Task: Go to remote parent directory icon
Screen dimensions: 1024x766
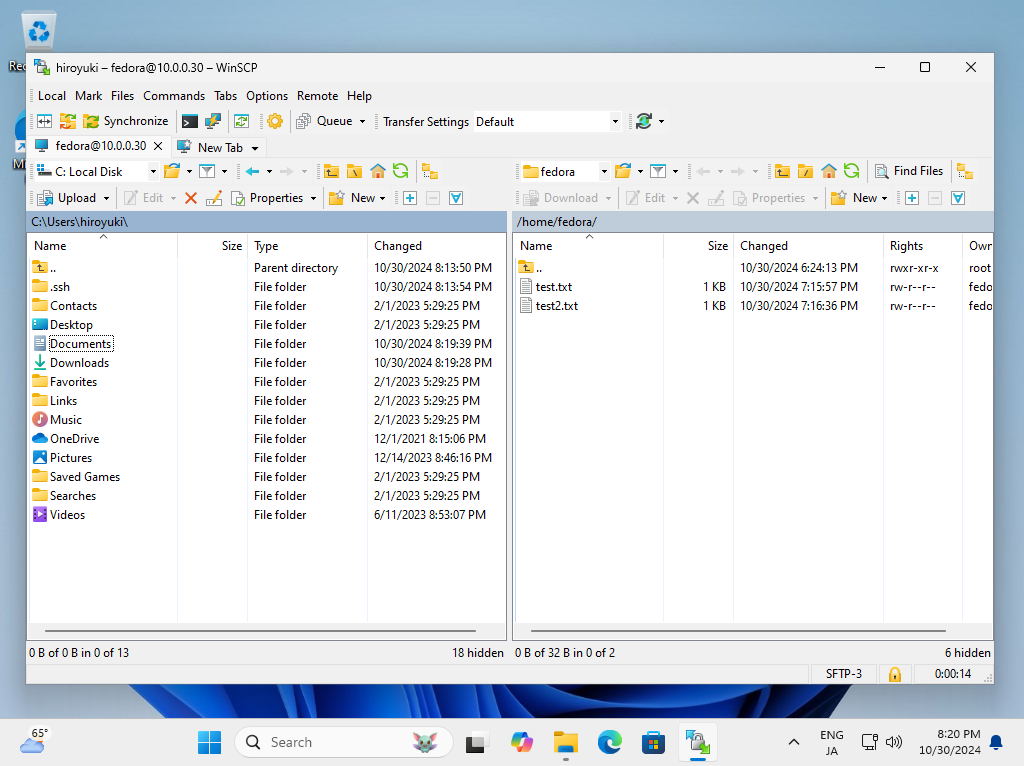Action: pos(782,171)
